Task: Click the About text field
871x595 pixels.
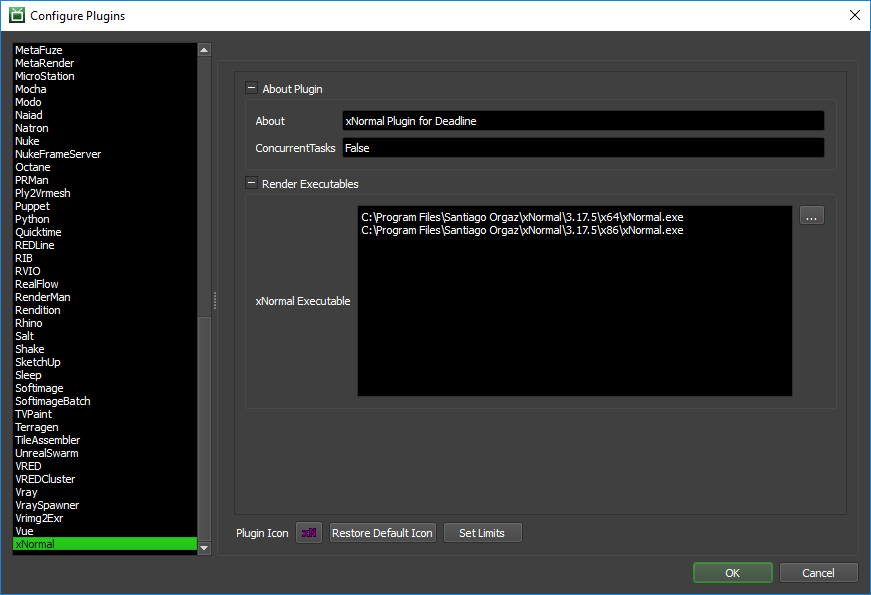Action: 582,121
